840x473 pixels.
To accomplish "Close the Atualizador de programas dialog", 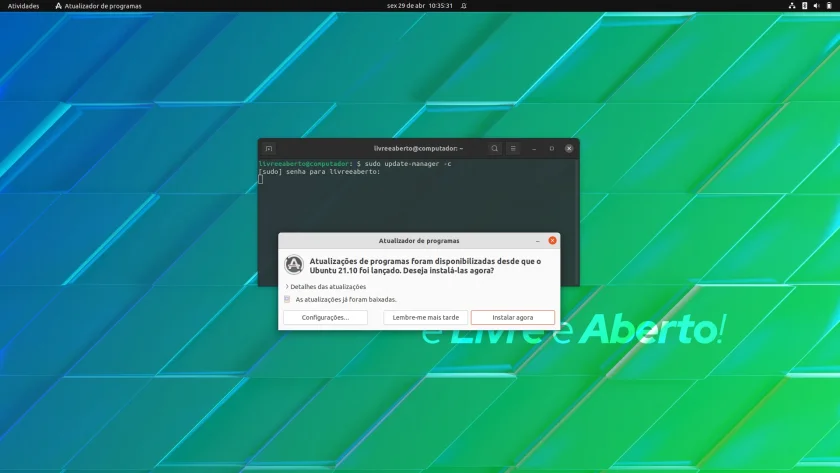I will pyautogui.click(x=552, y=241).
